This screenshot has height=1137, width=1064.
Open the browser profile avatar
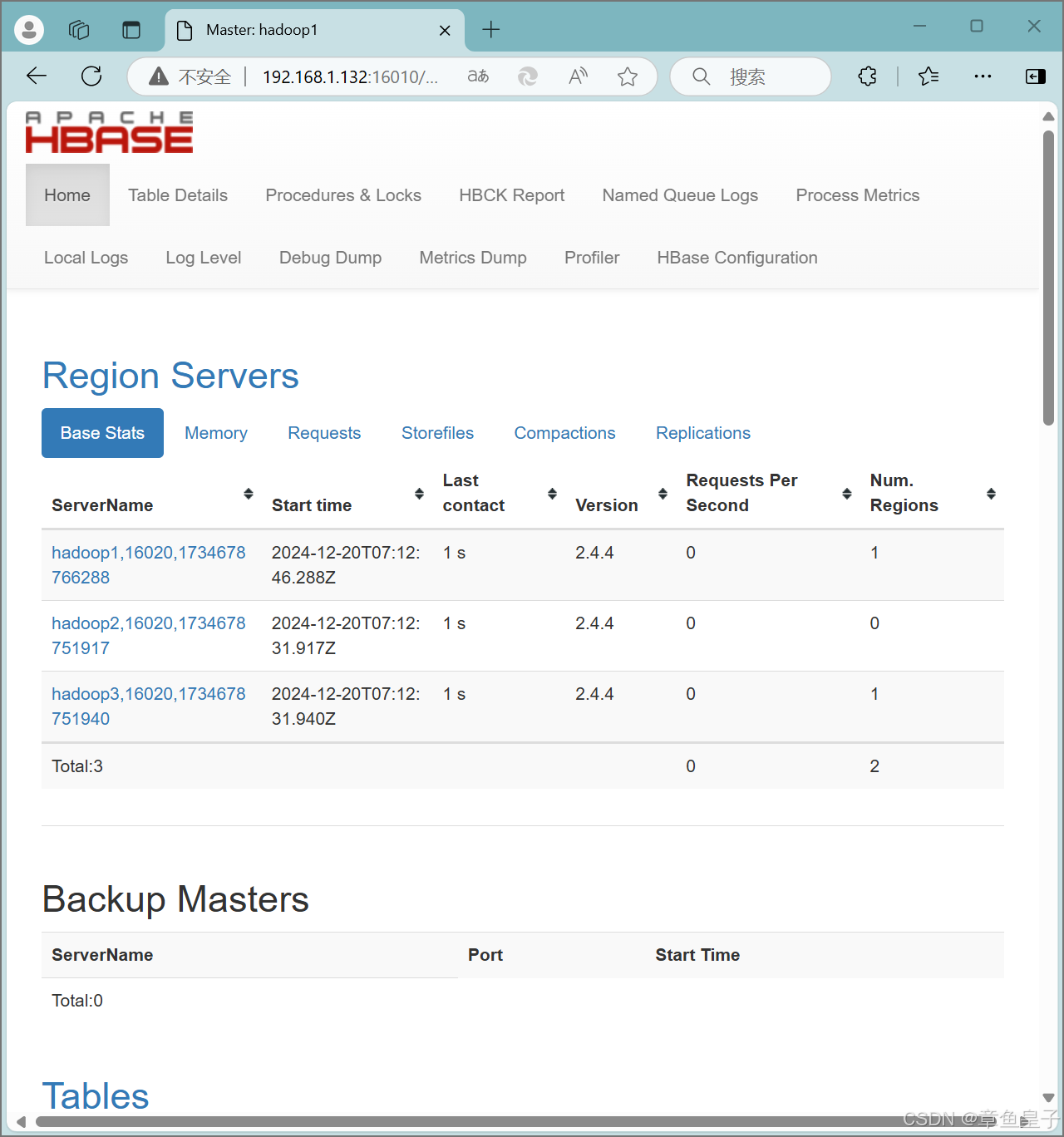pyautogui.click(x=29, y=30)
